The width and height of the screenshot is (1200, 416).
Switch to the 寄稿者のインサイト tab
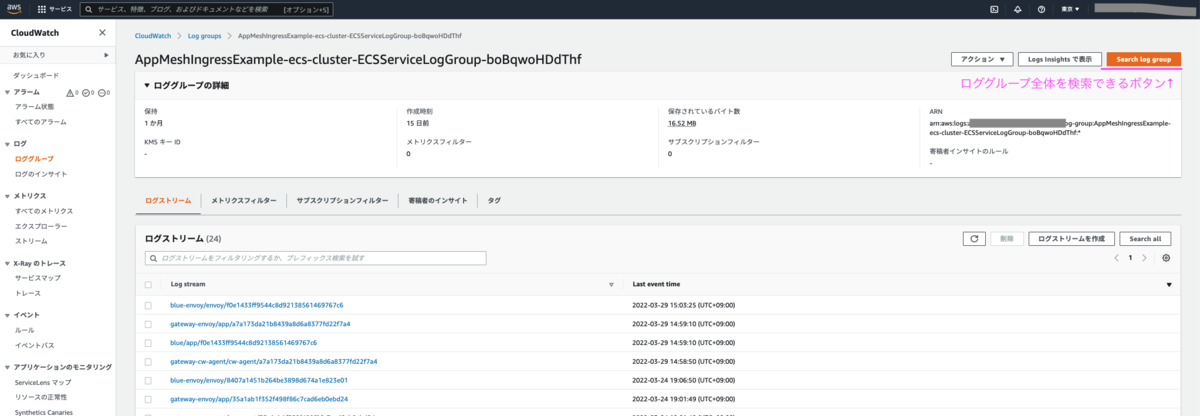[438, 201]
